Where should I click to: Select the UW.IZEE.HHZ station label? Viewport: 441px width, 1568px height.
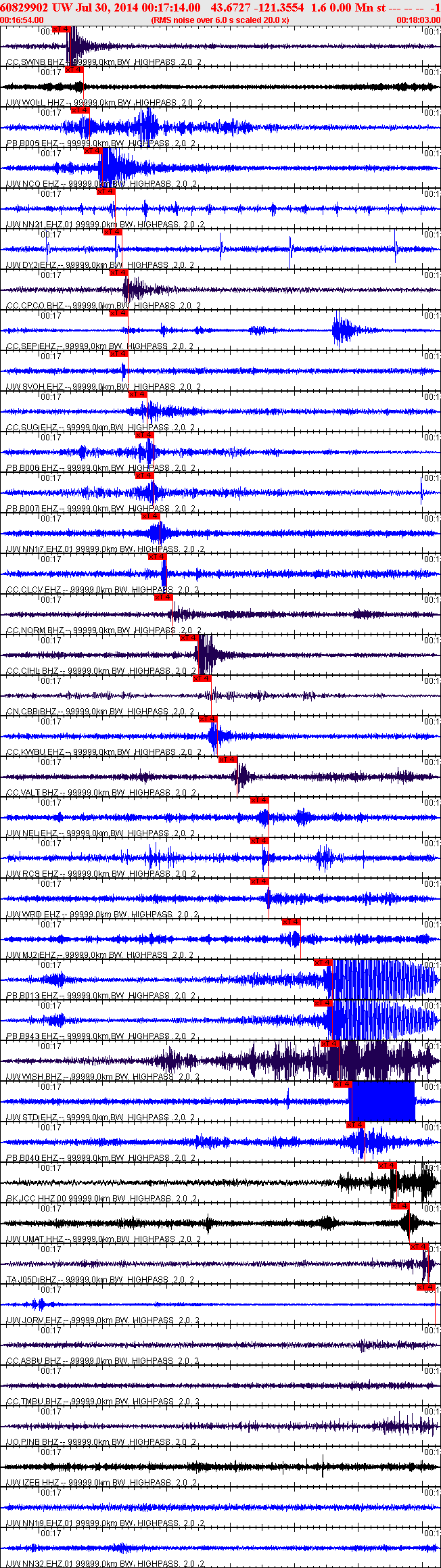33,1483
